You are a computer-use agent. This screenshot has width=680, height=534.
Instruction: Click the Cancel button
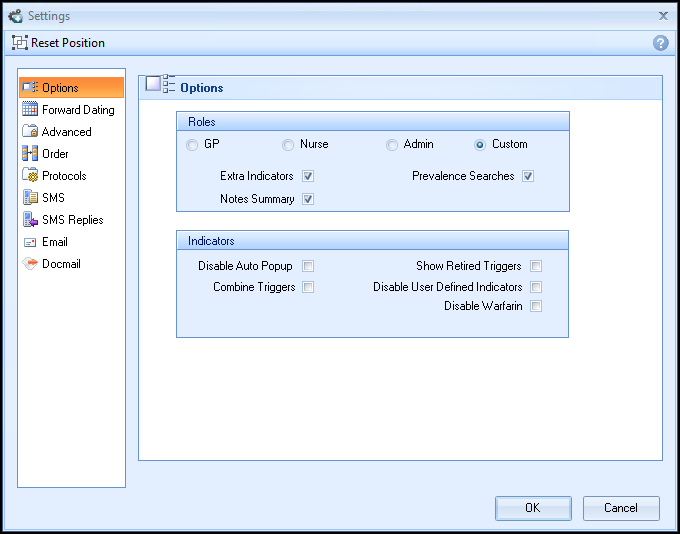621,508
